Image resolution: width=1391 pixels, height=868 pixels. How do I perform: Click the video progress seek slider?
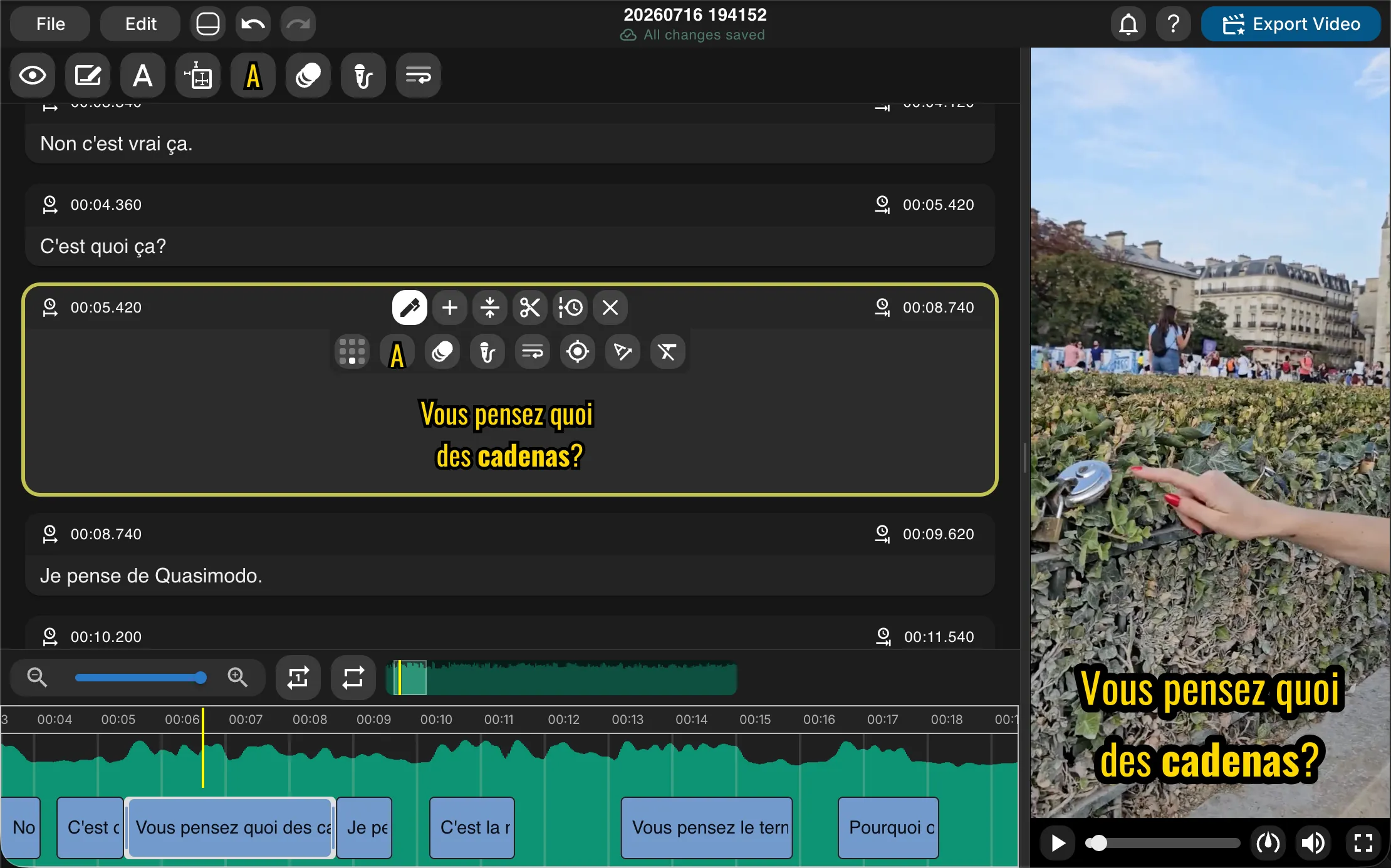pos(1163,843)
